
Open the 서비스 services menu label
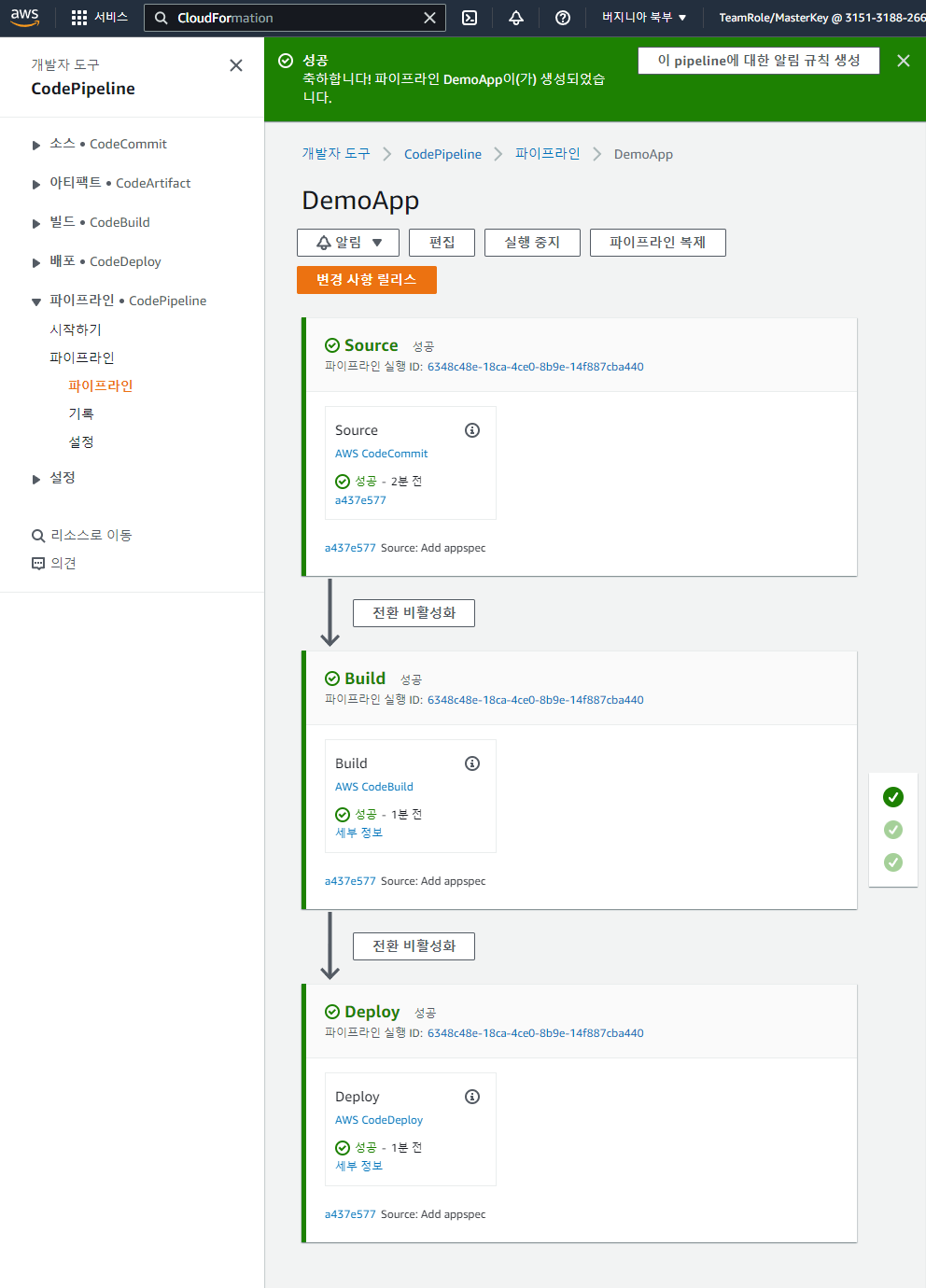click(111, 18)
